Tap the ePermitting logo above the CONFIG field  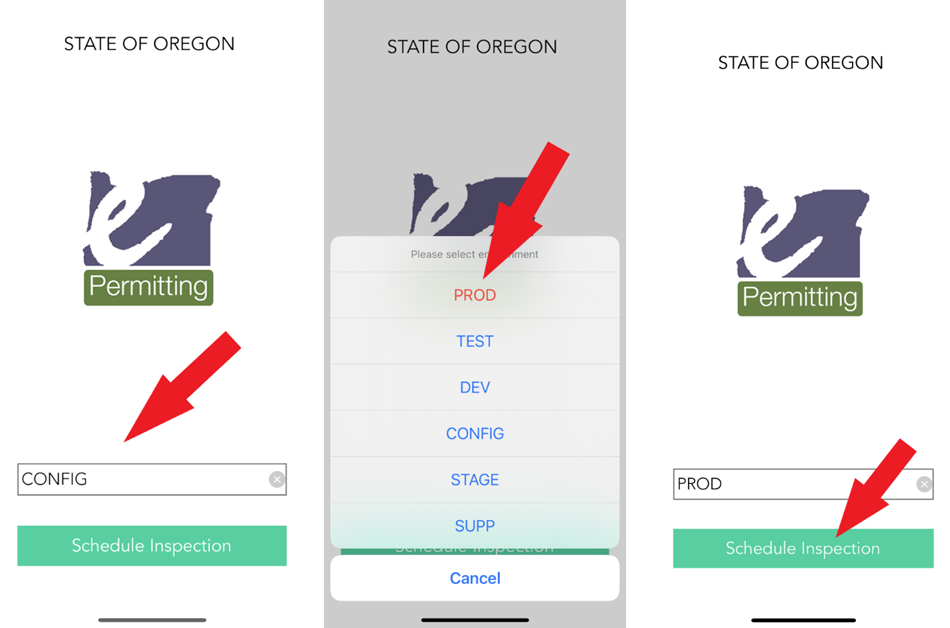pyautogui.click(x=150, y=238)
